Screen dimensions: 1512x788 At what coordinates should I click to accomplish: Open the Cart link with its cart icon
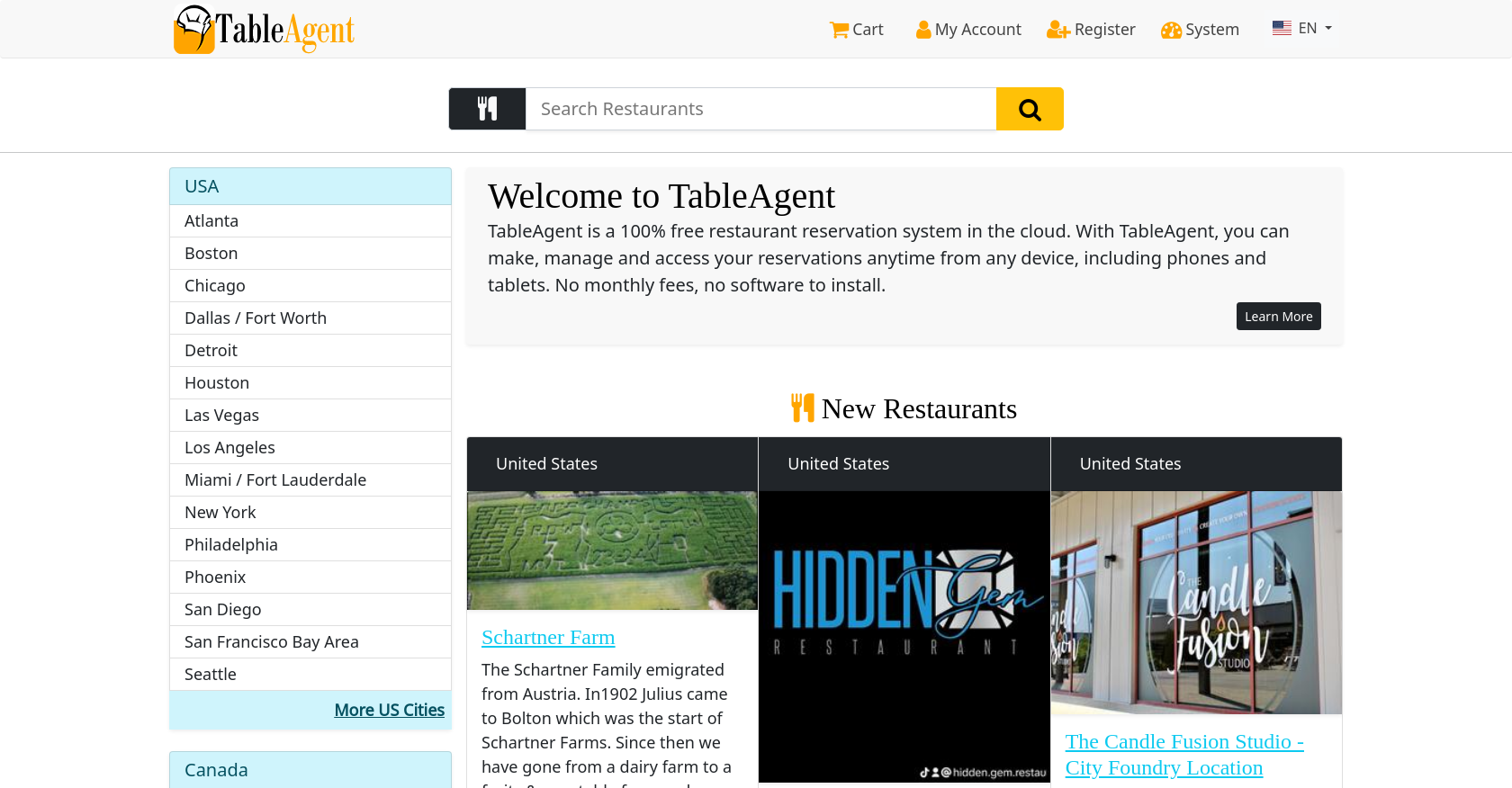click(856, 30)
